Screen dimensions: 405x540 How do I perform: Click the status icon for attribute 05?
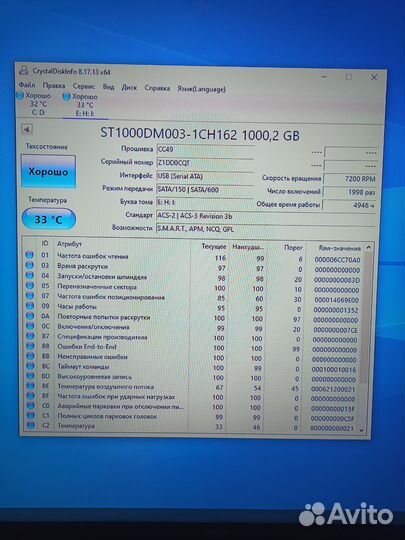(30, 285)
